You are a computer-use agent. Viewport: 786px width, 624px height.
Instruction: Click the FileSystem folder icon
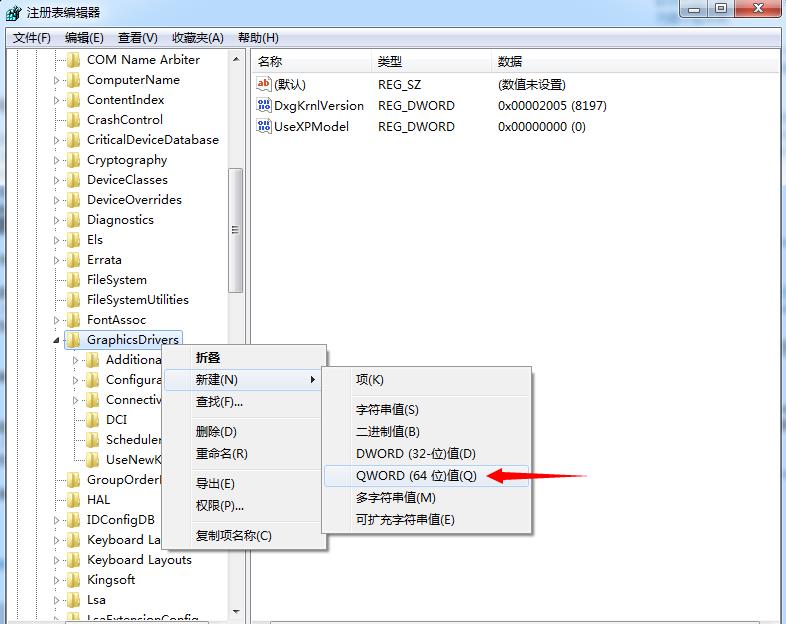[x=73, y=280]
